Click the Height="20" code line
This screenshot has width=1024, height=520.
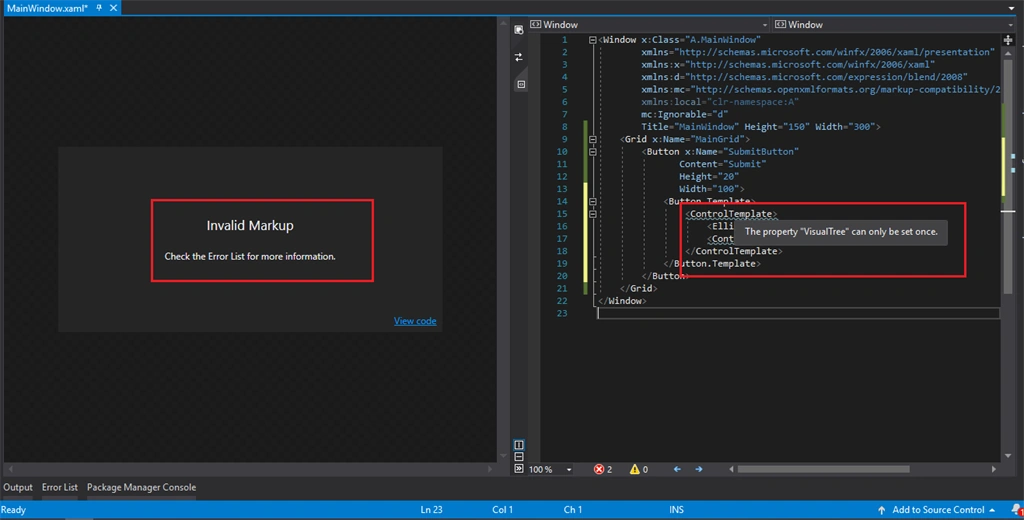pos(709,176)
